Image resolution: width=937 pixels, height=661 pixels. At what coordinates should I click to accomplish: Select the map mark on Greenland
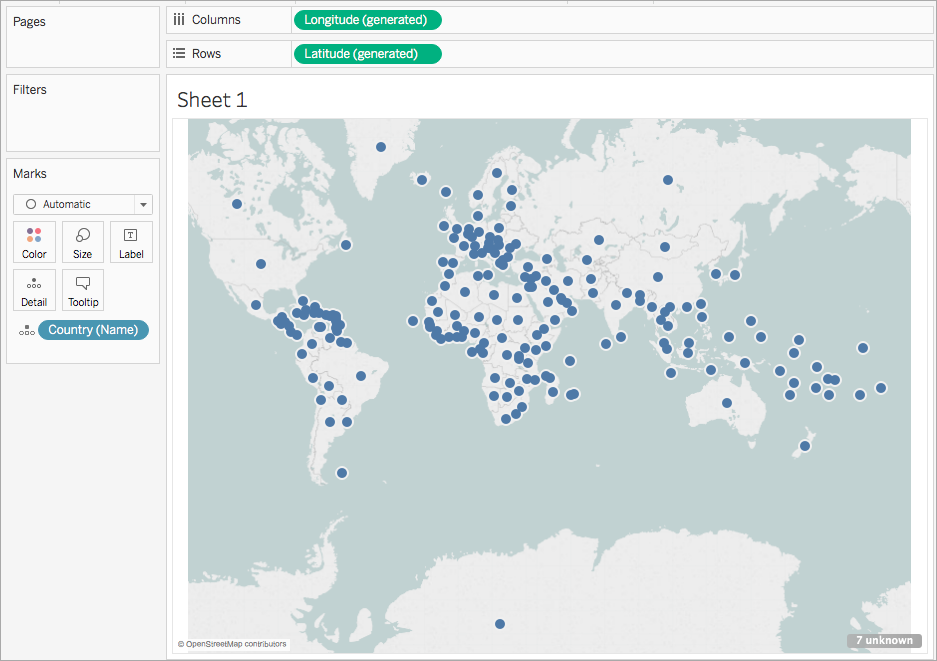(381, 147)
